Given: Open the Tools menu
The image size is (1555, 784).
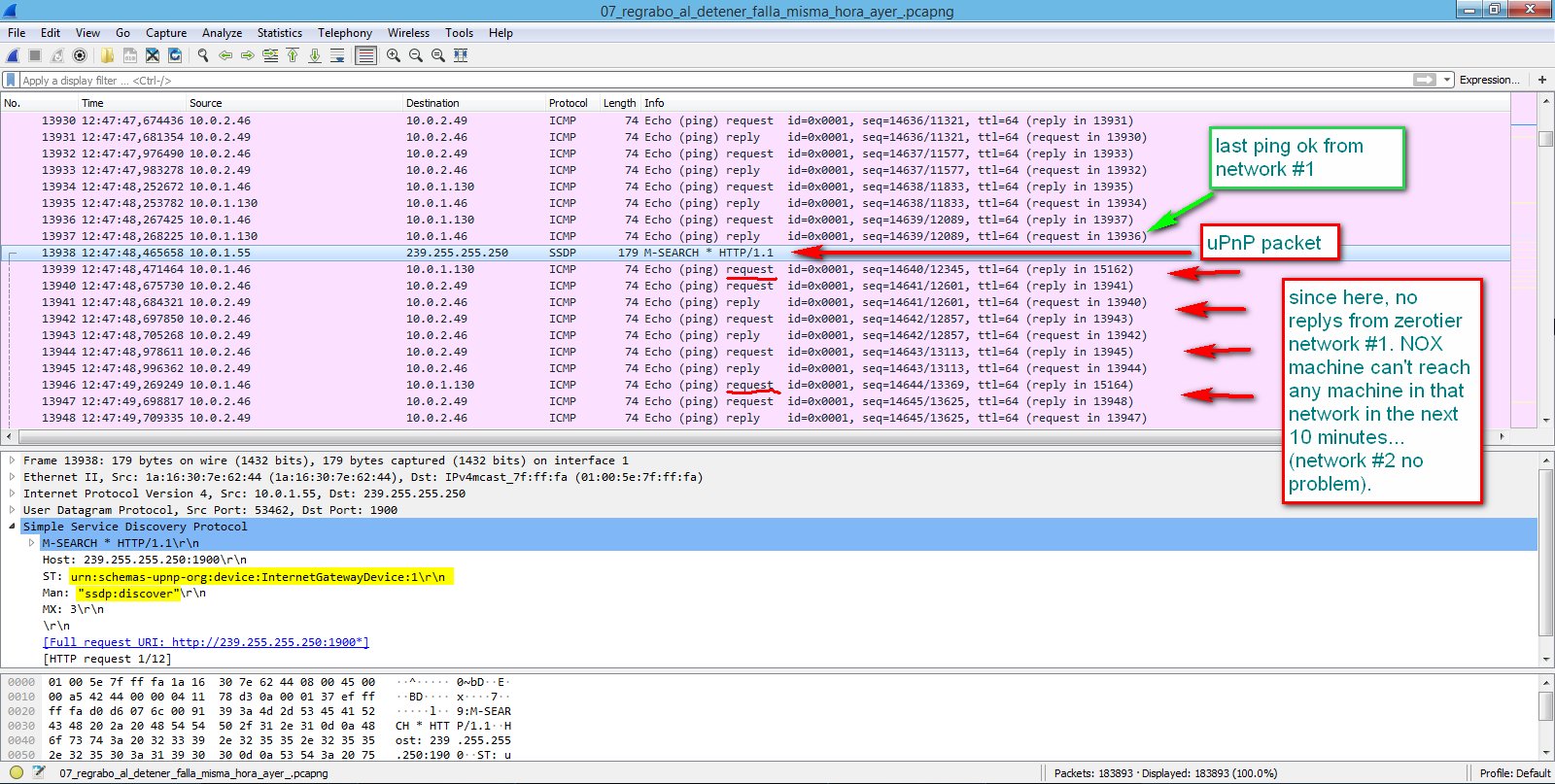Looking at the screenshot, I should coord(460,32).
